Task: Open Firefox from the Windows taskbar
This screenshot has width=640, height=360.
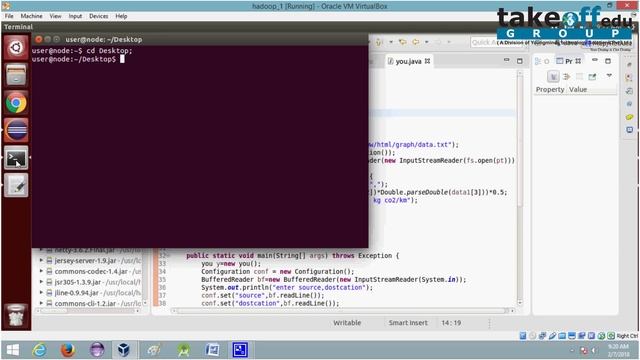Action: click(x=68, y=350)
